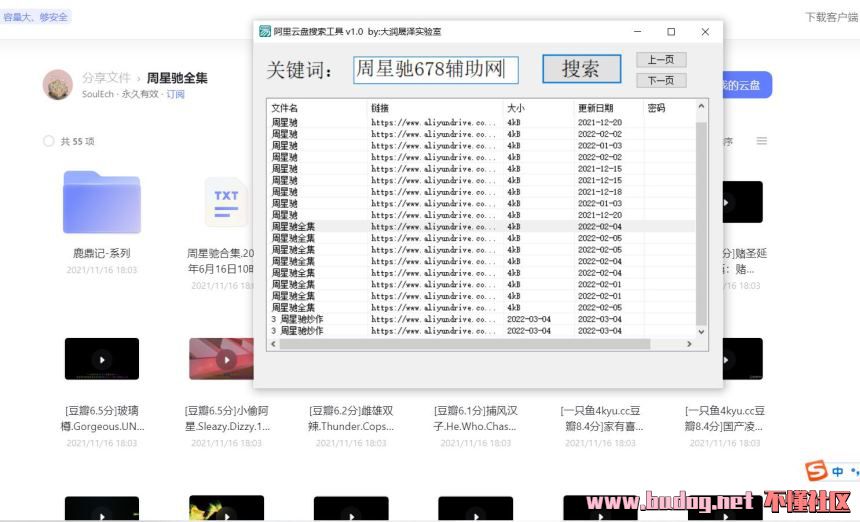Play the 玻璃樽 Gorgeous video thumbnail
Image resolution: width=860 pixels, height=522 pixels.
(x=101, y=358)
